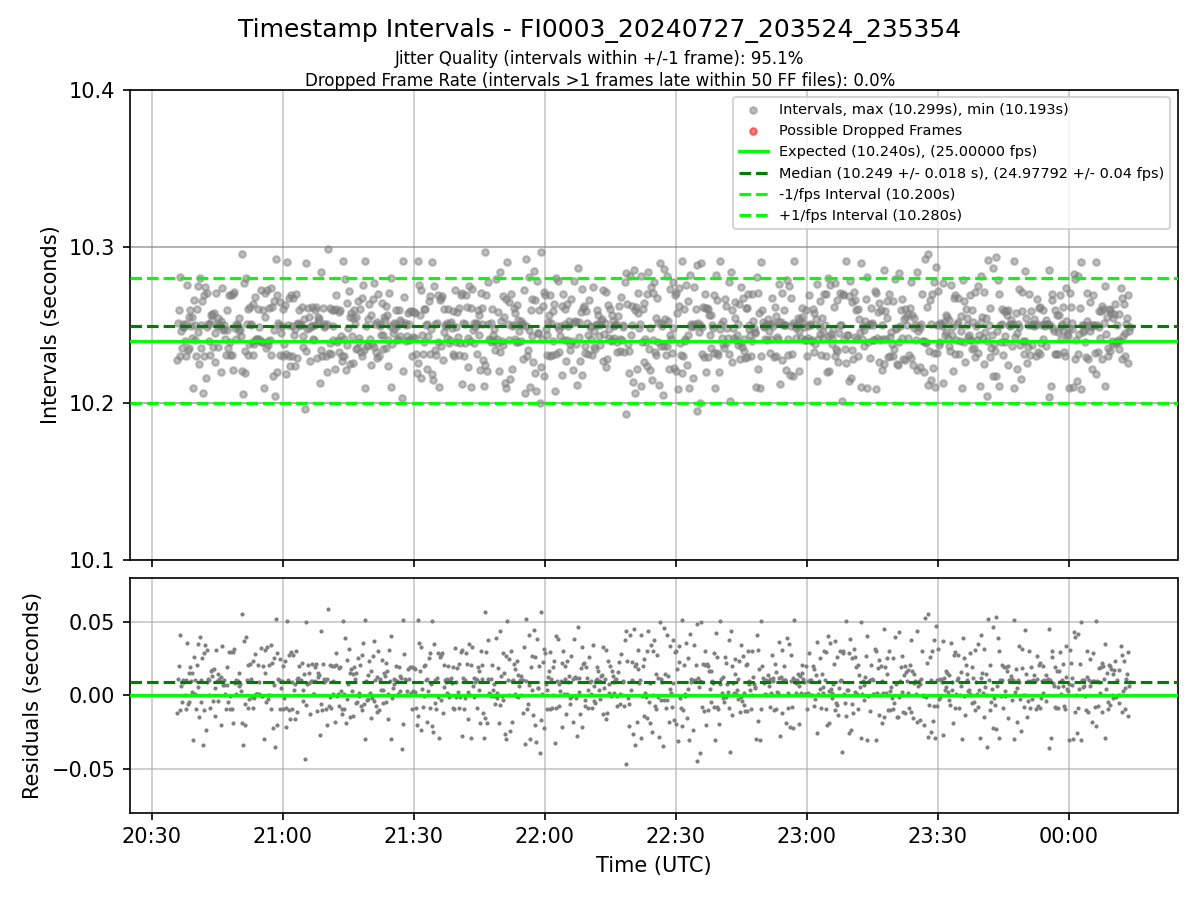
Task: Click legend entry '+1/fps Interval (10.280s)'
Action: click(870, 215)
